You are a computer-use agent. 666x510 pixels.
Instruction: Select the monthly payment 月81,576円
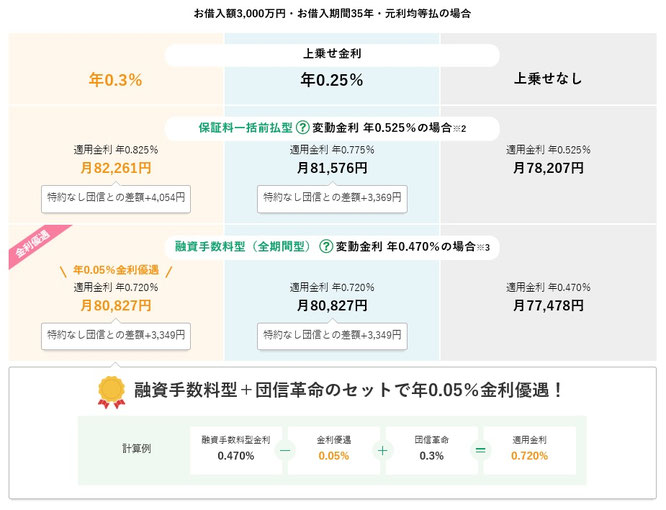pyautogui.click(x=332, y=168)
